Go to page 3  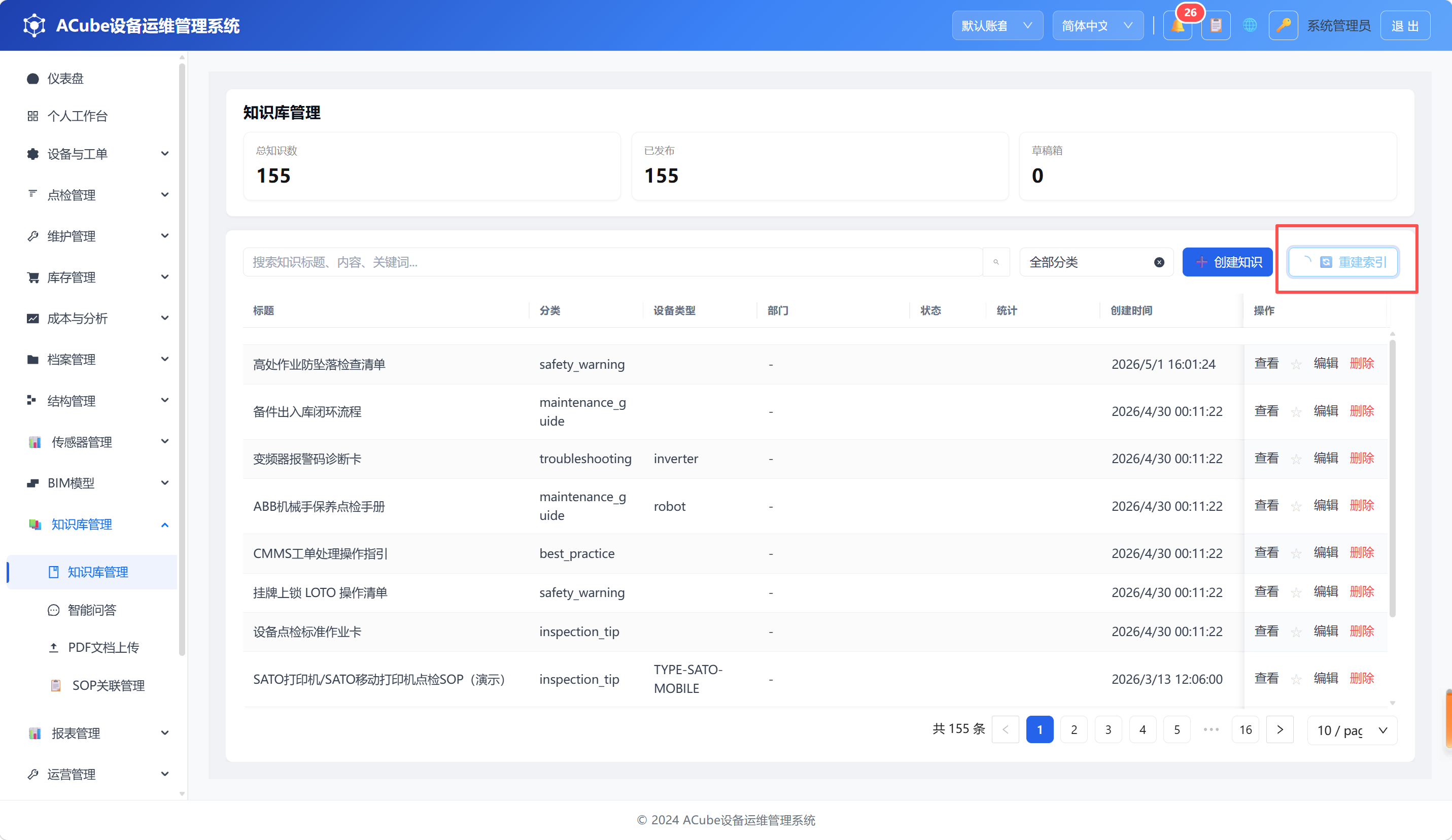(1108, 730)
